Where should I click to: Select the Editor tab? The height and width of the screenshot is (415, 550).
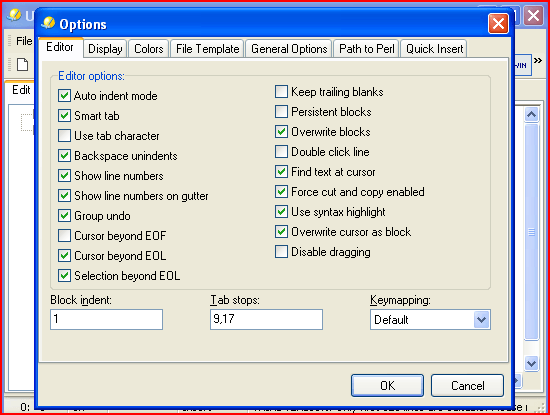coord(60,47)
